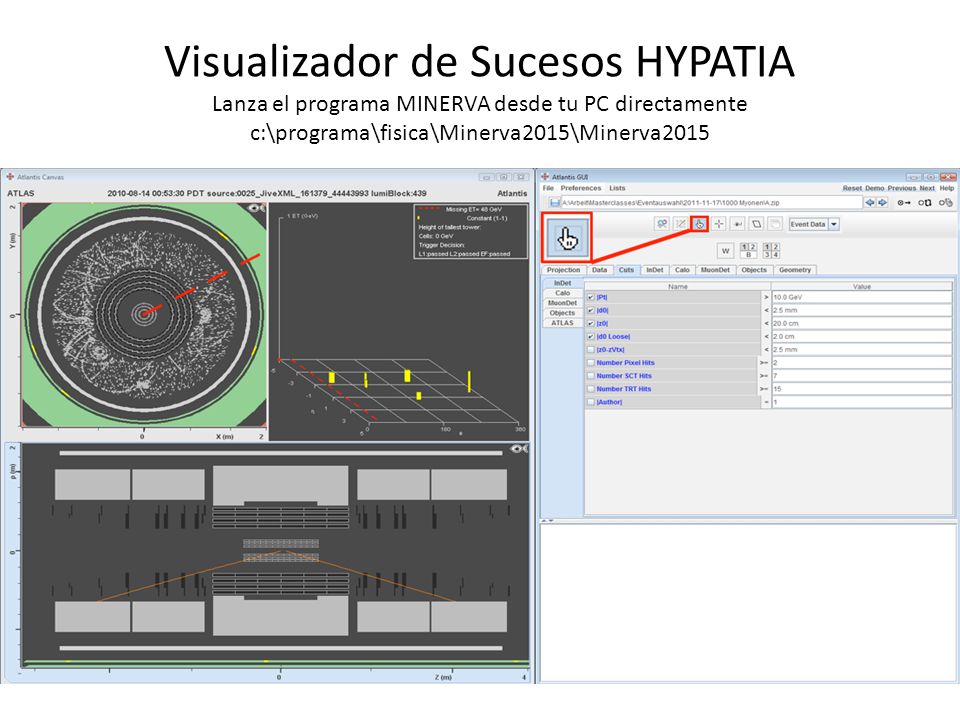Go to next event with right arrow
The image size is (960, 720).
point(882,203)
